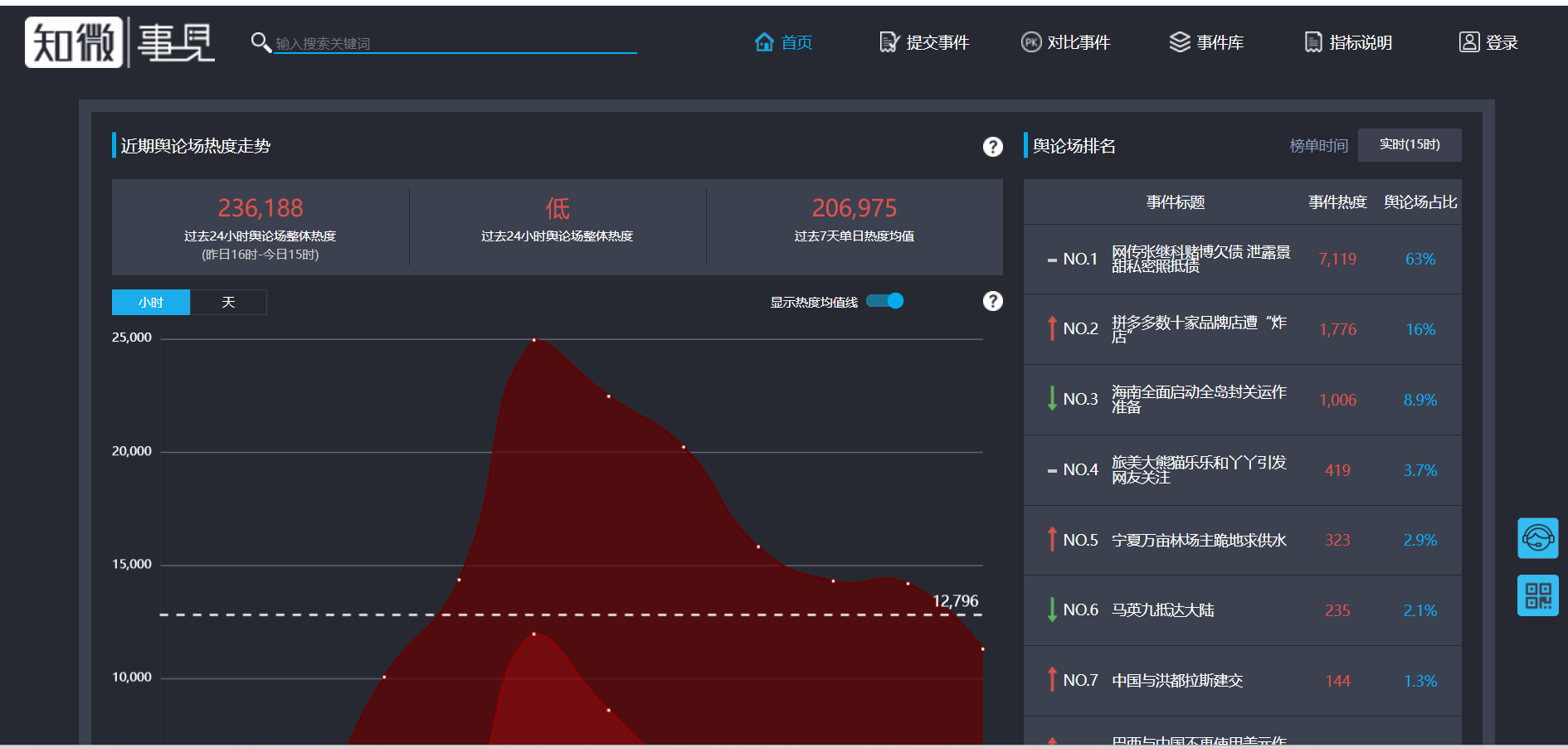The image size is (1568, 748).
Task: Open NO.2 event 拼多多数十家品牌店遭炸店
Action: (x=1199, y=329)
